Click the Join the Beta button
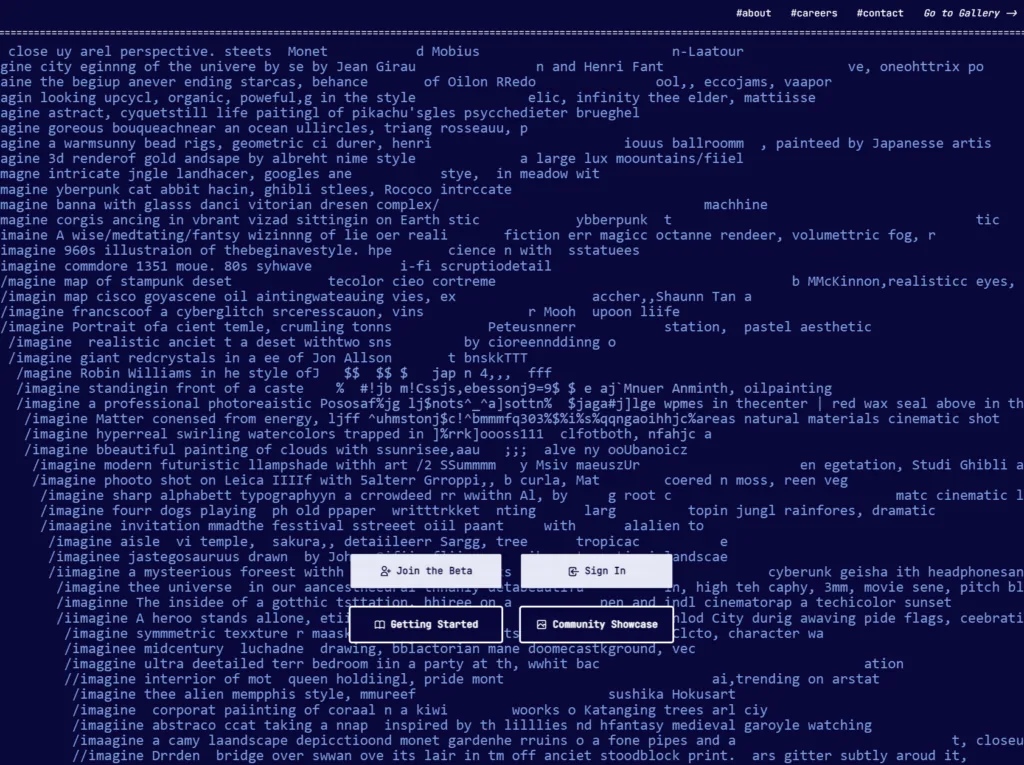The image size is (1024, 765). pyautogui.click(x=426, y=571)
